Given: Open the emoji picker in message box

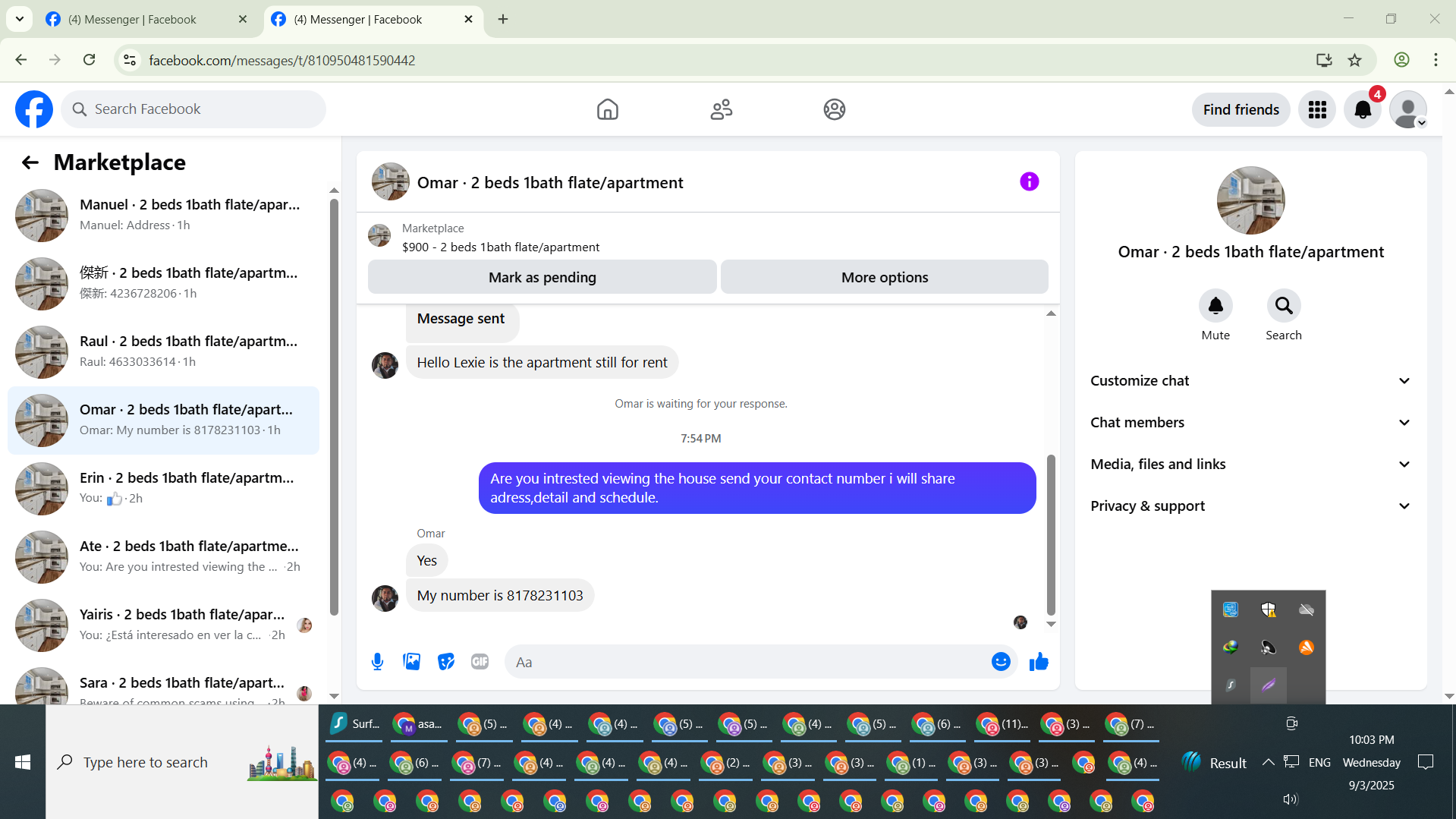Looking at the screenshot, I should (x=1001, y=662).
